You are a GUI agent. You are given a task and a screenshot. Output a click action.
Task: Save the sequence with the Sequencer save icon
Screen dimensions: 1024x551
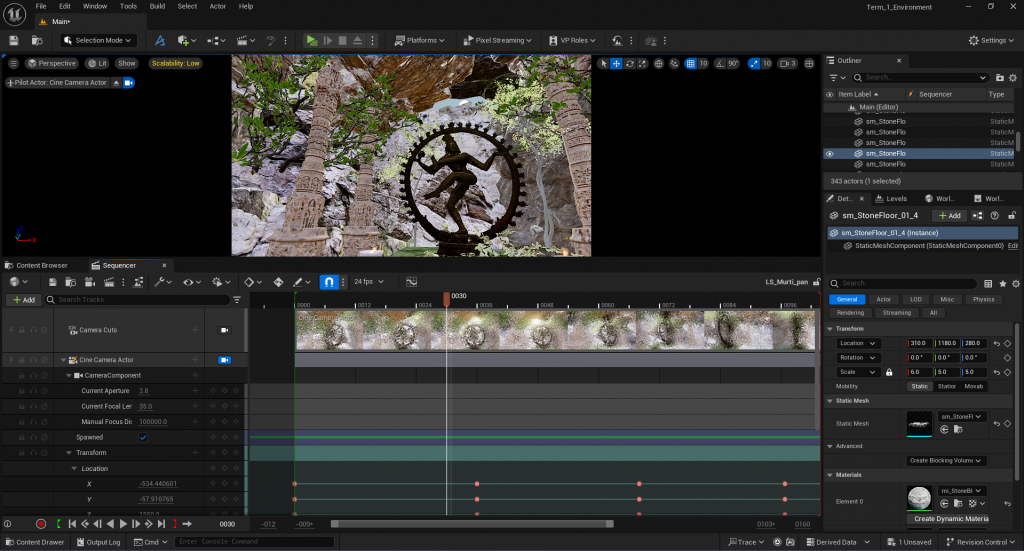[x=52, y=282]
